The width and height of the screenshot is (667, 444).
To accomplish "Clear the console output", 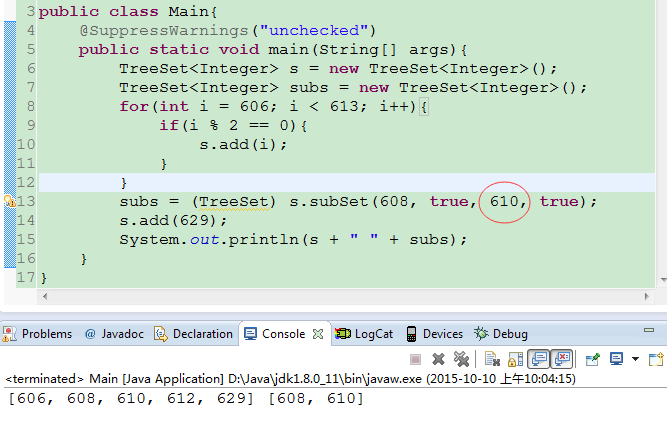I will [x=492, y=359].
